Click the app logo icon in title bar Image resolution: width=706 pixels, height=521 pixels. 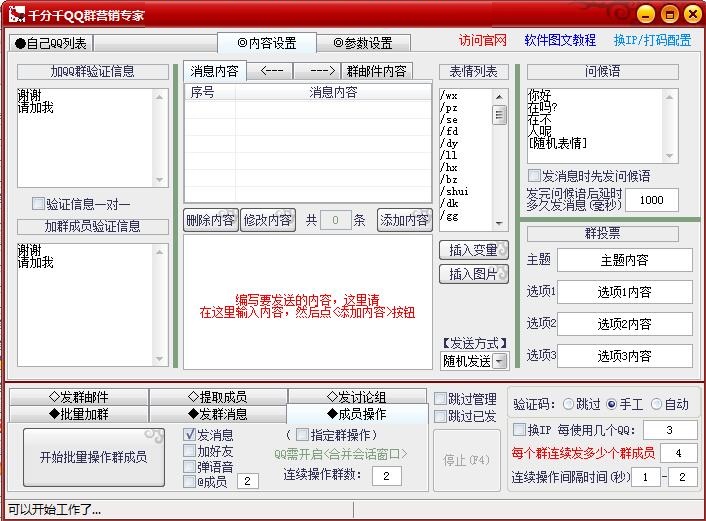coord(16,14)
